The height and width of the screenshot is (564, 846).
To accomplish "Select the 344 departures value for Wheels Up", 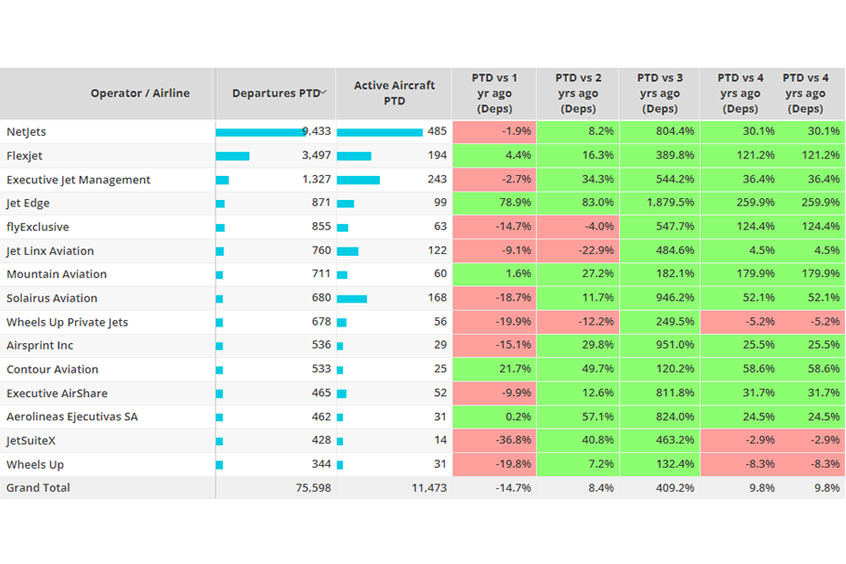I will (321, 464).
